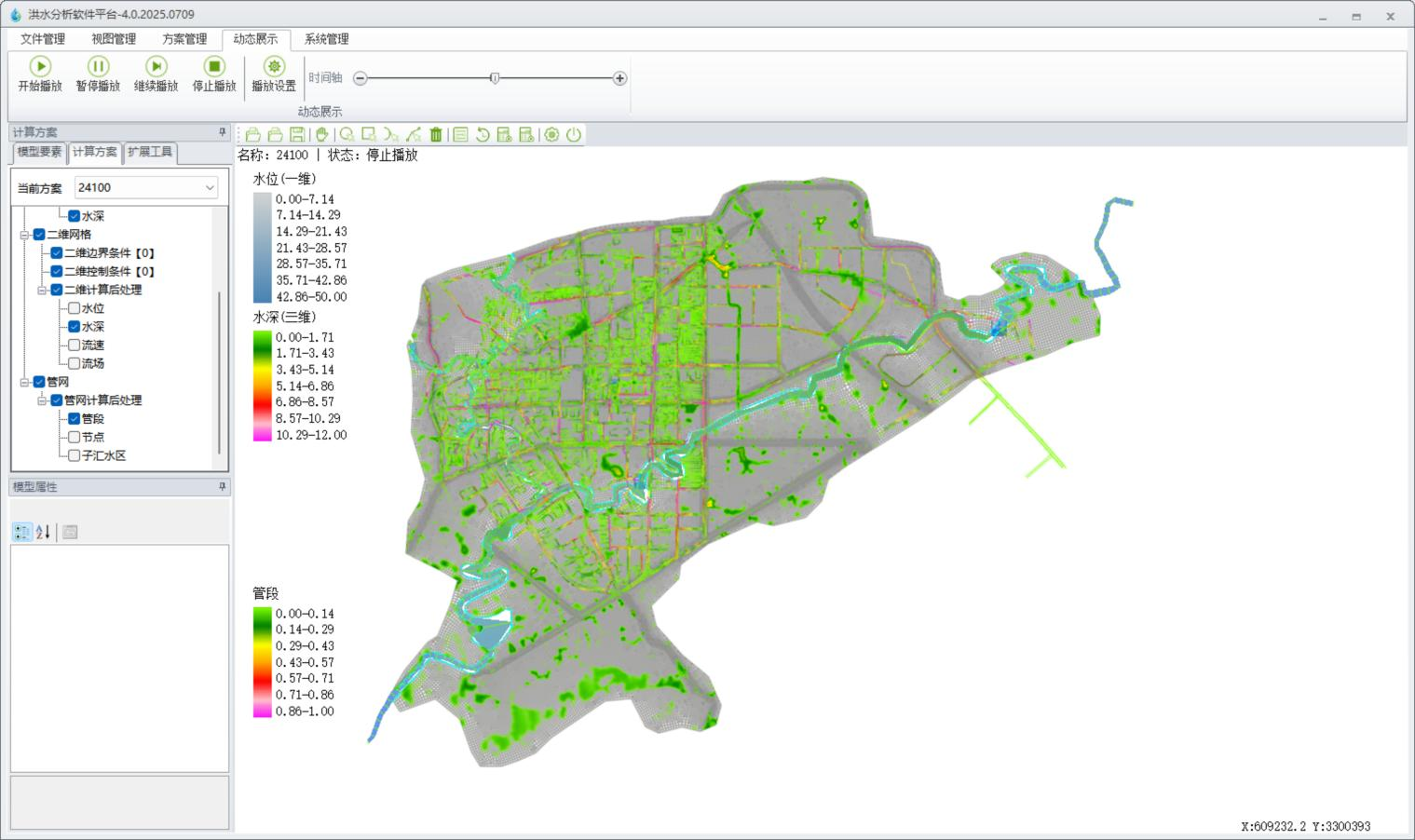Collapse the 二维网格 tree node
Screen dimensions: 1415x840
(x=25, y=235)
